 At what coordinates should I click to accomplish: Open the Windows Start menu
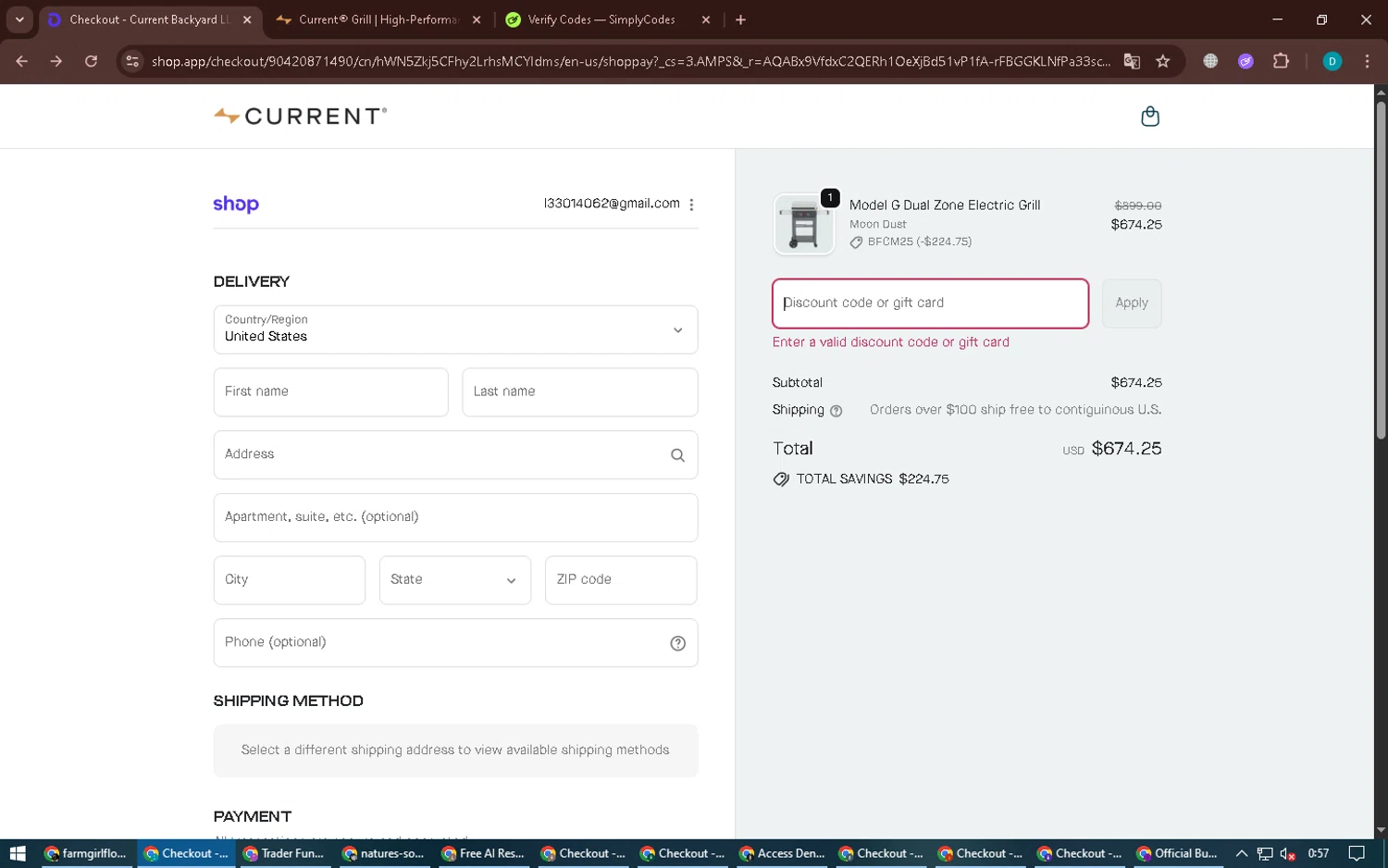(18, 854)
